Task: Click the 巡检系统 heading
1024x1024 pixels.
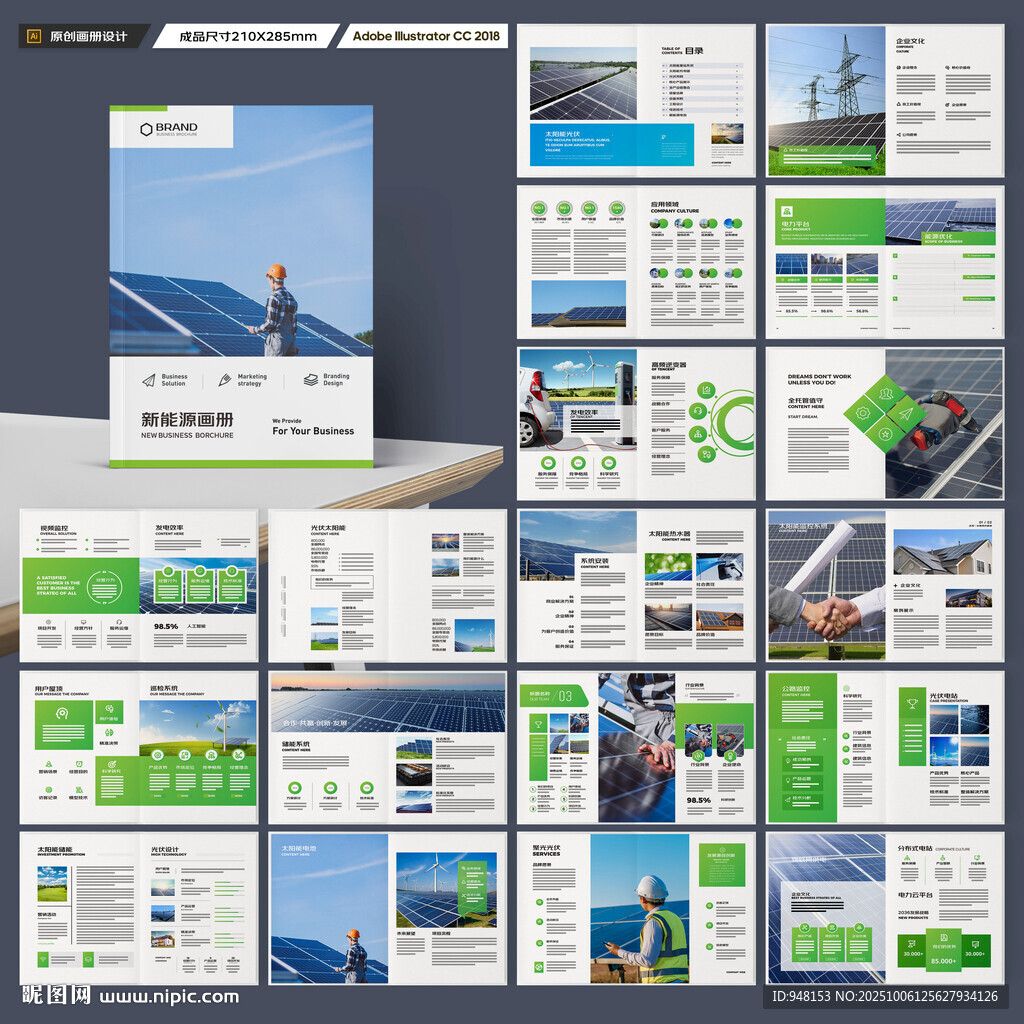Action: coord(164,688)
